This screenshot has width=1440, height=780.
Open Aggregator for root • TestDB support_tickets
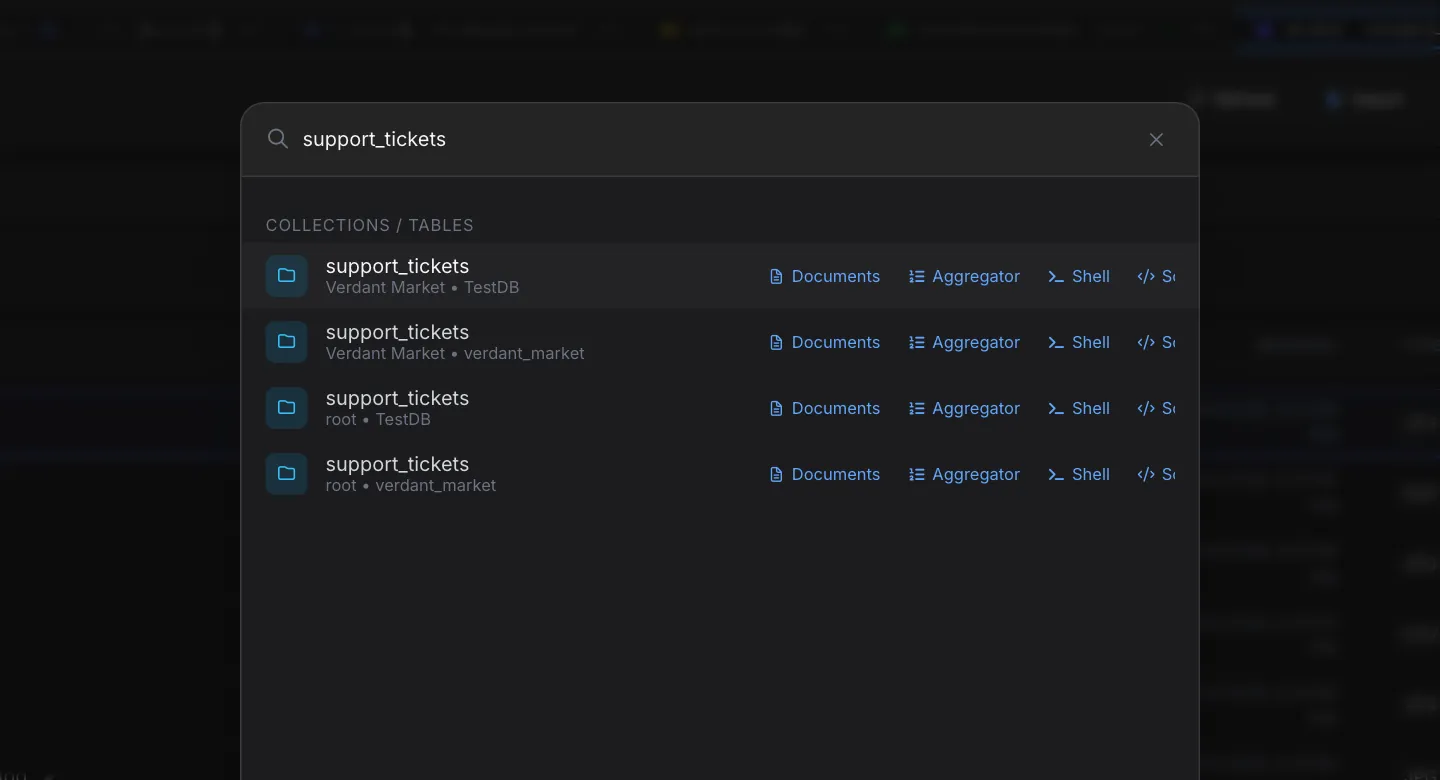(964, 408)
